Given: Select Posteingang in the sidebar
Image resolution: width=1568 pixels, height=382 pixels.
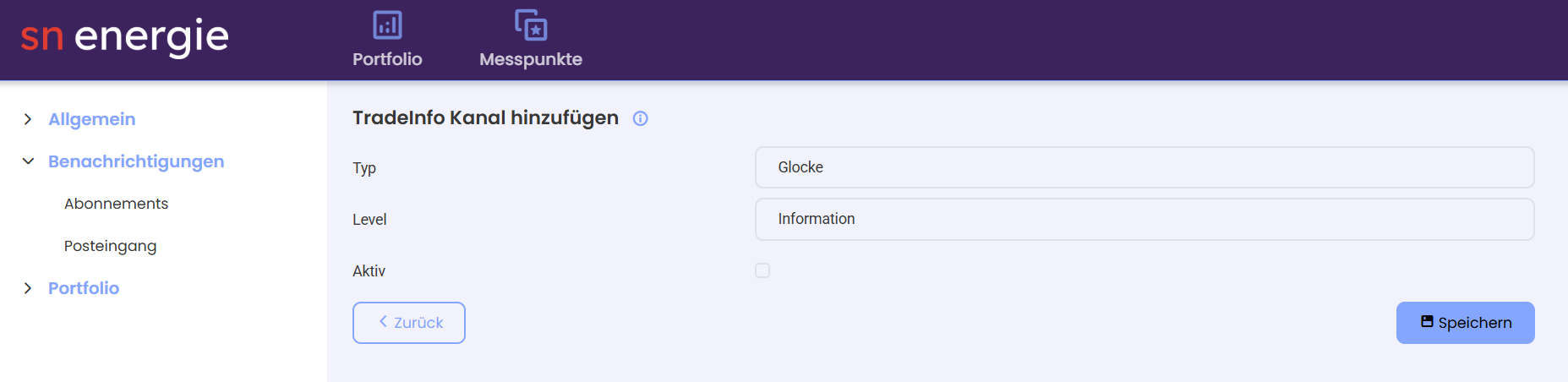Looking at the screenshot, I should [x=111, y=246].
